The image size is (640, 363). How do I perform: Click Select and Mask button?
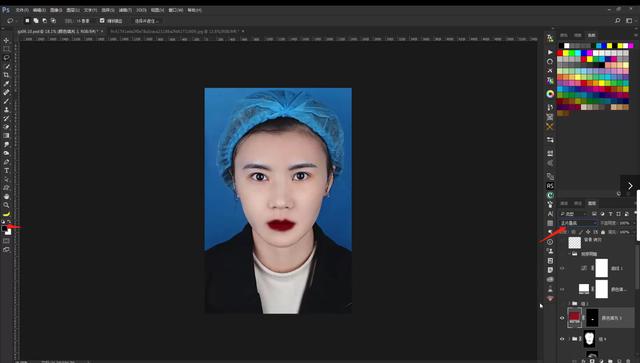click(146, 20)
